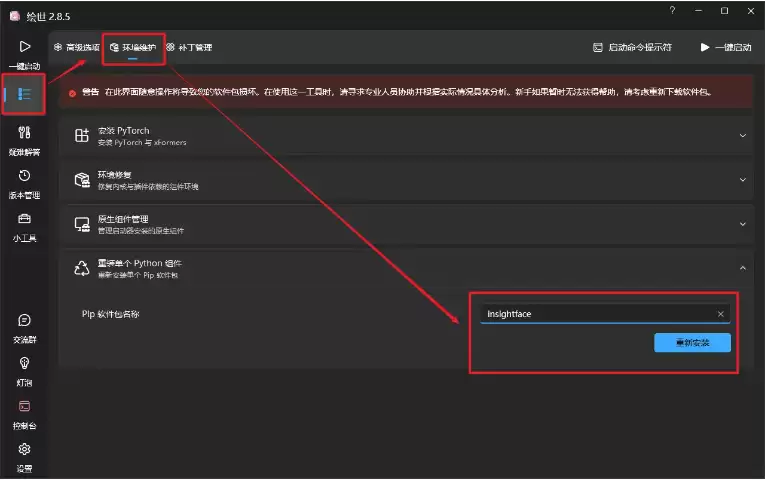Expand the 环境修复 section chevron
Viewport: 765px width, 480px height.
click(x=743, y=180)
